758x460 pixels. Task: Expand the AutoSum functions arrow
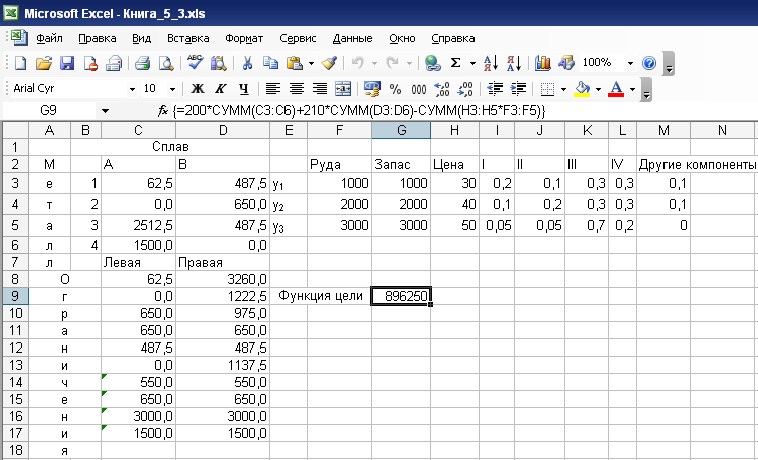pyautogui.click(x=472, y=63)
